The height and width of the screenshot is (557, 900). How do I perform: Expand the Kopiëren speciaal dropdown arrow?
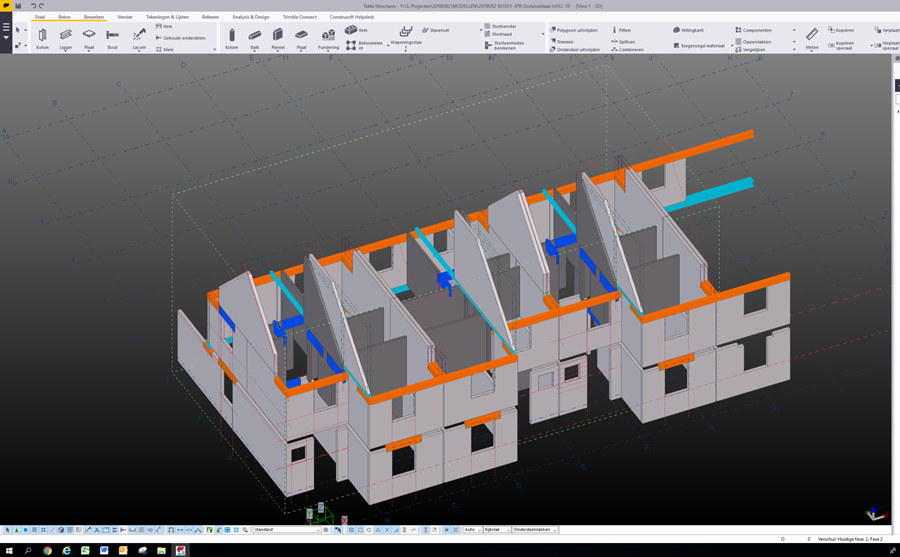[871, 45]
